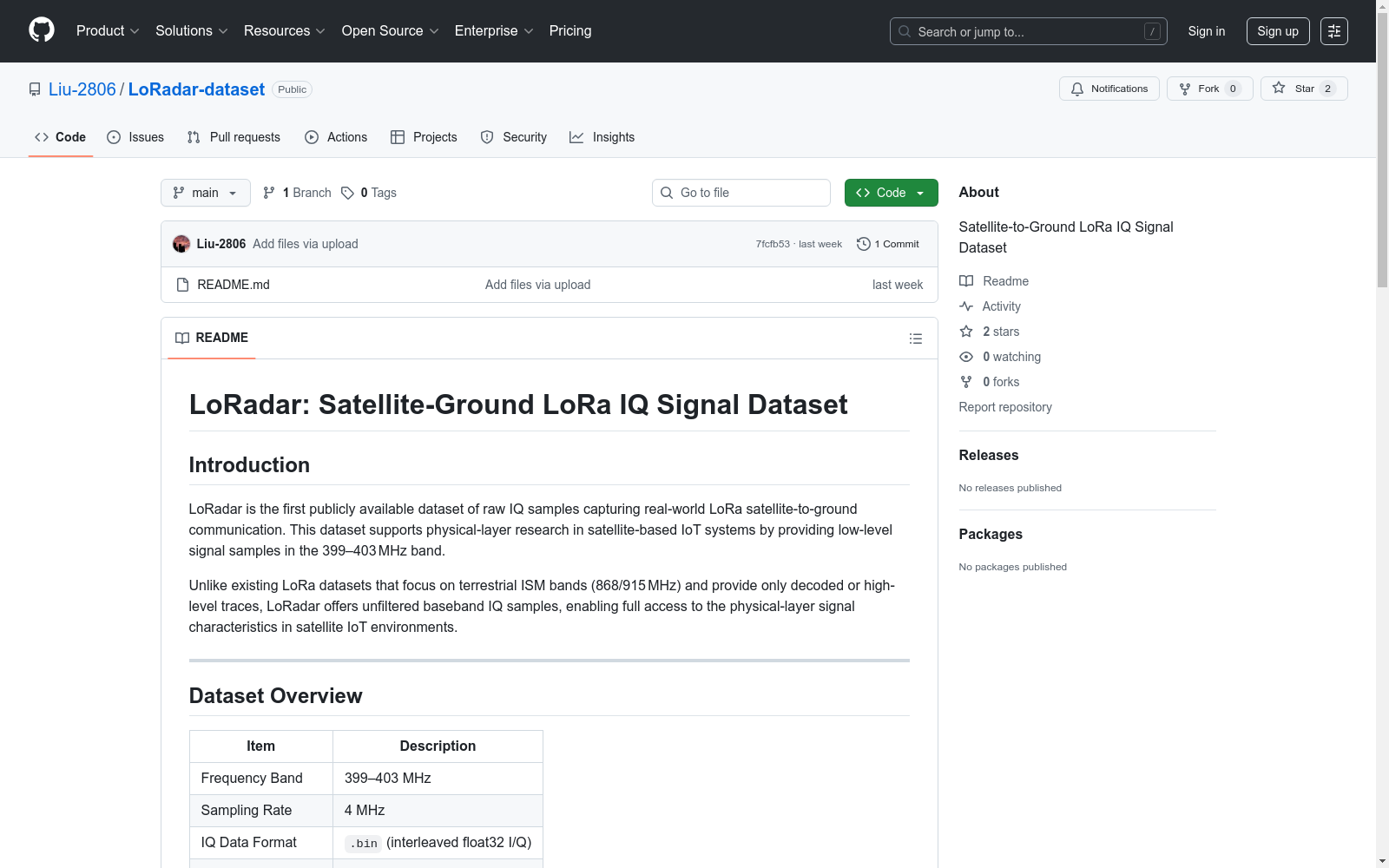The width and height of the screenshot is (1389, 868).
Task: Click the repository icon before Liu-2806
Action: click(35, 89)
